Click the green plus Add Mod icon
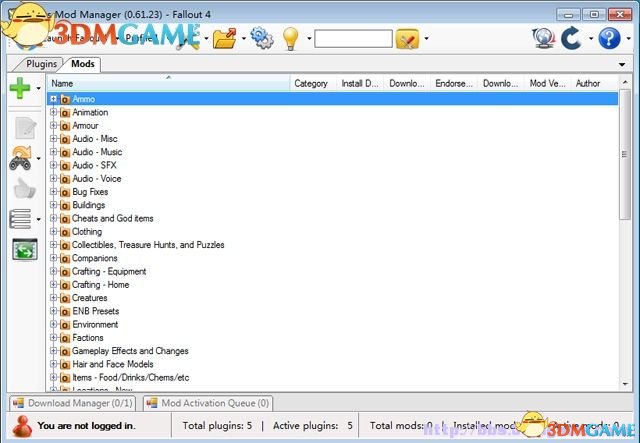The image size is (640, 443). coord(20,88)
